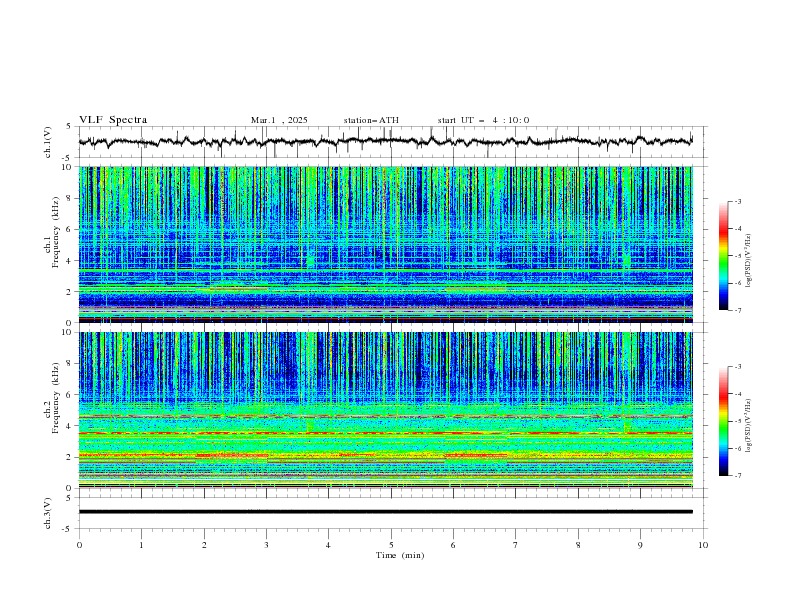
Task: Click time axis tick label "7"
Action: pyautogui.click(x=516, y=545)
